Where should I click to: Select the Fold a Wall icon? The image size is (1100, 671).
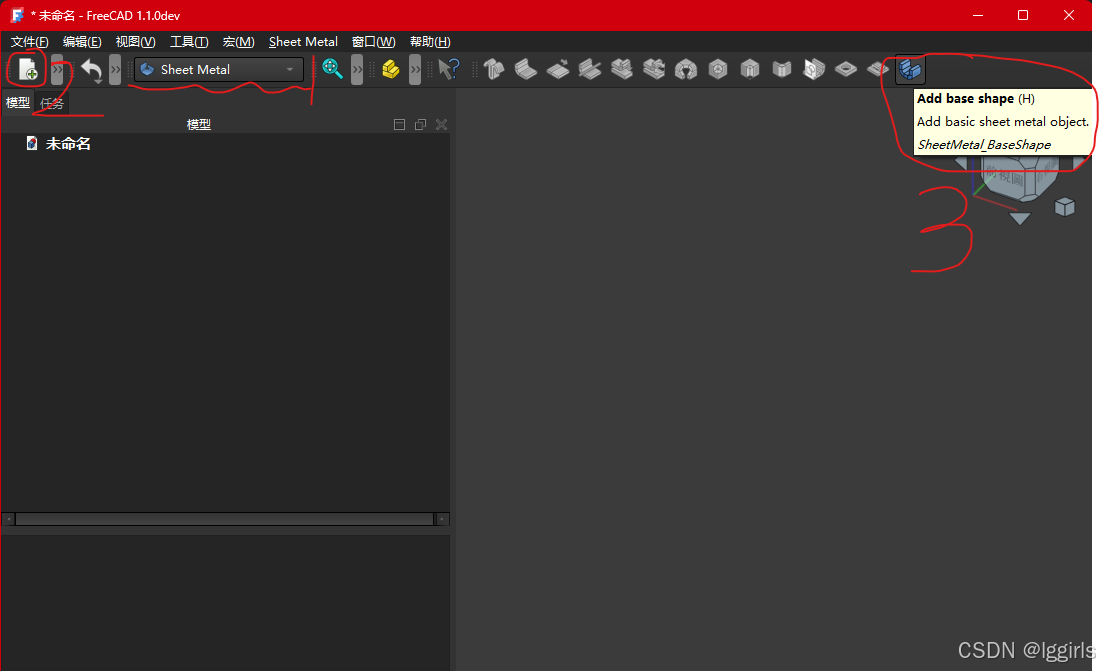(590, 69)
